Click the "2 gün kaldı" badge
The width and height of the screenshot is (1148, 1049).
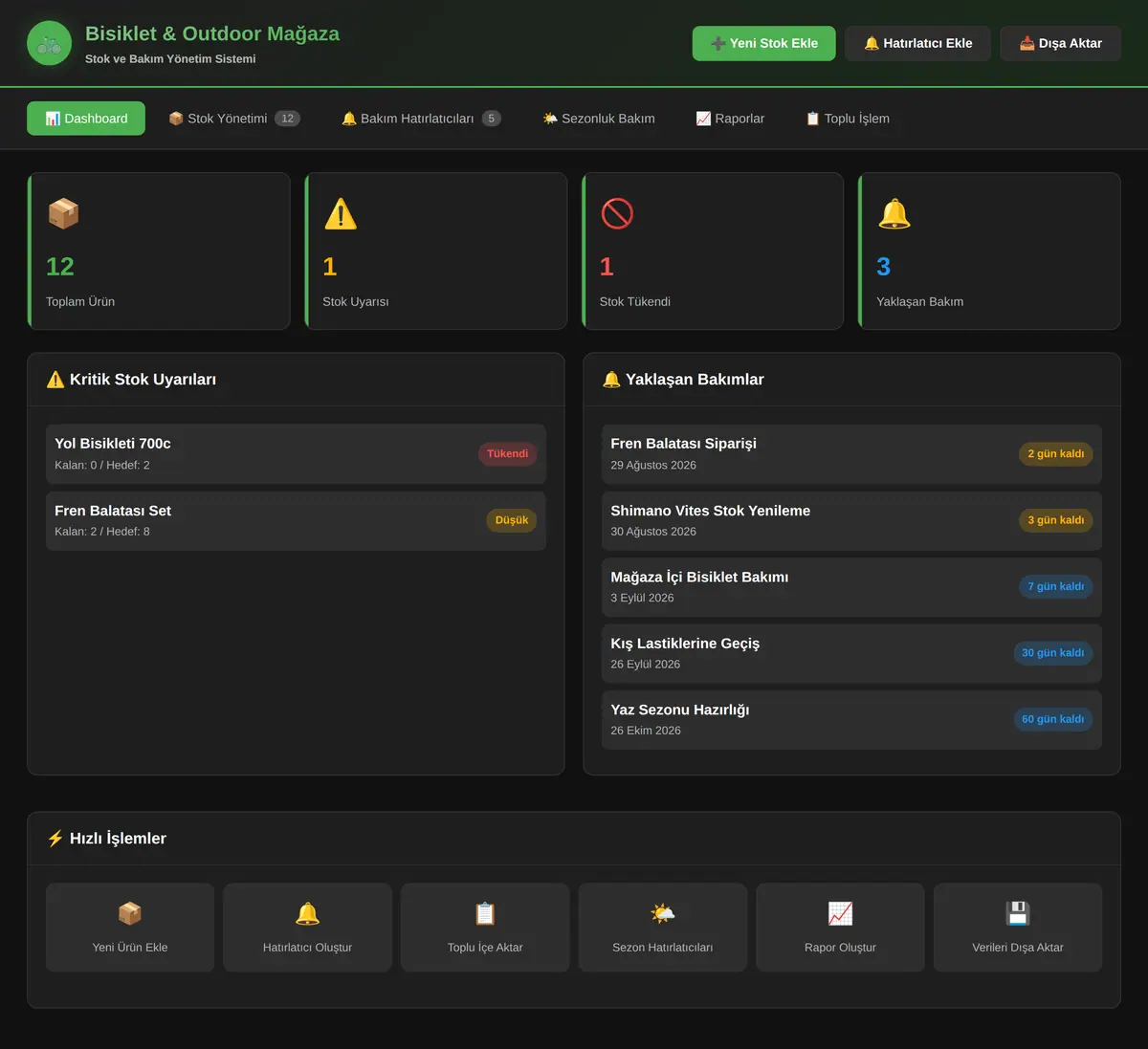point(1056,454)
